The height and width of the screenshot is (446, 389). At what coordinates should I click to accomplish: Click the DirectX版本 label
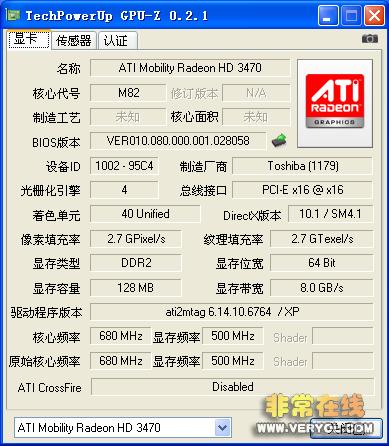pyautogui.click(x=252, y=216)
